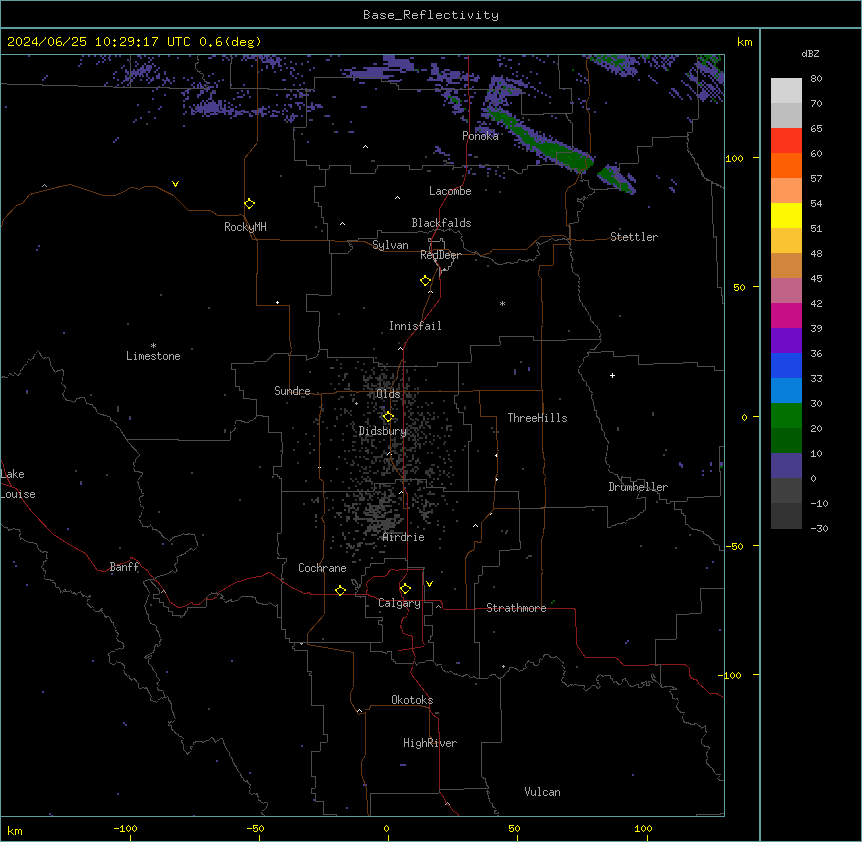Click the yellow diamond marker below RedDeer
Image resolution: width=862 pixels, height=842 pixels.
tap(426, 281)
